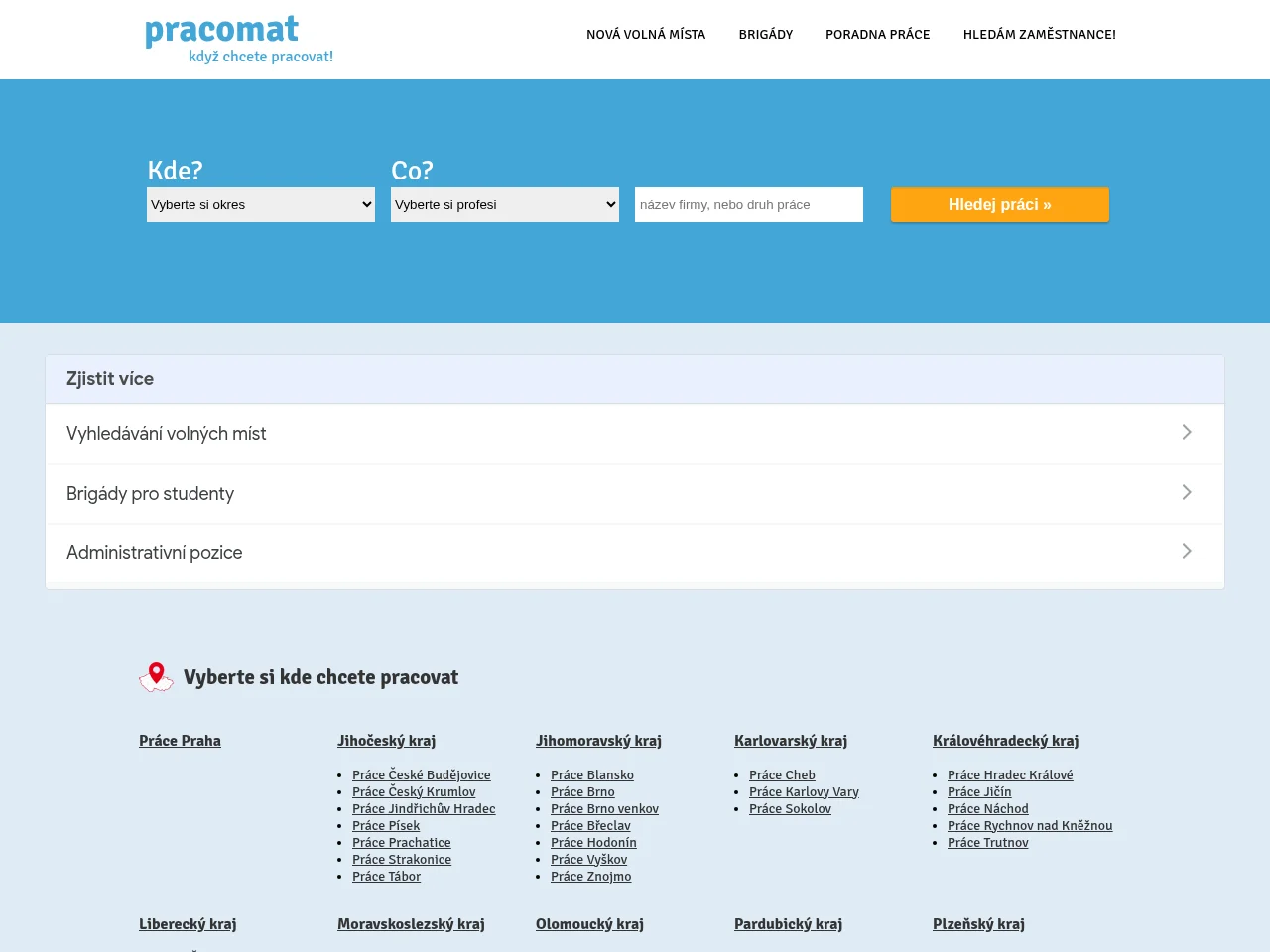Open the Vyberte si profesi dropdown

(x=505, y=204)
